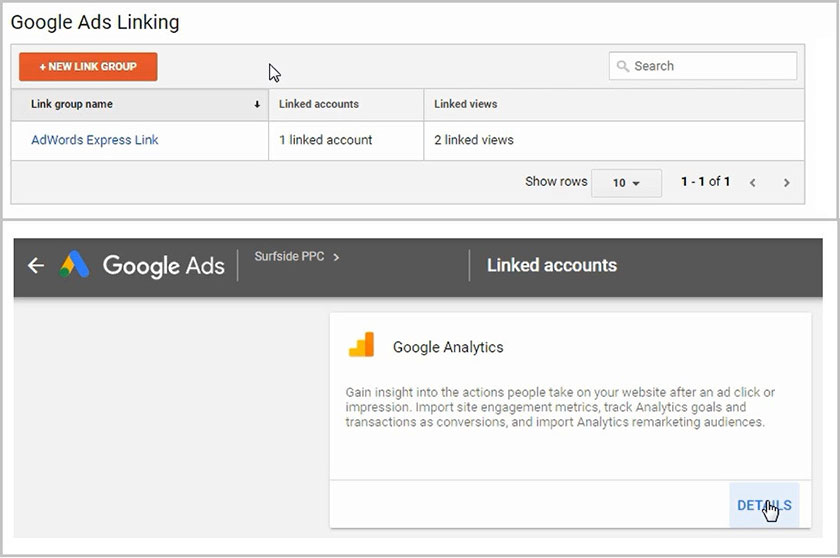Open the AdWords Express Link group
This screenshot has height=558, width=840.
95,140
